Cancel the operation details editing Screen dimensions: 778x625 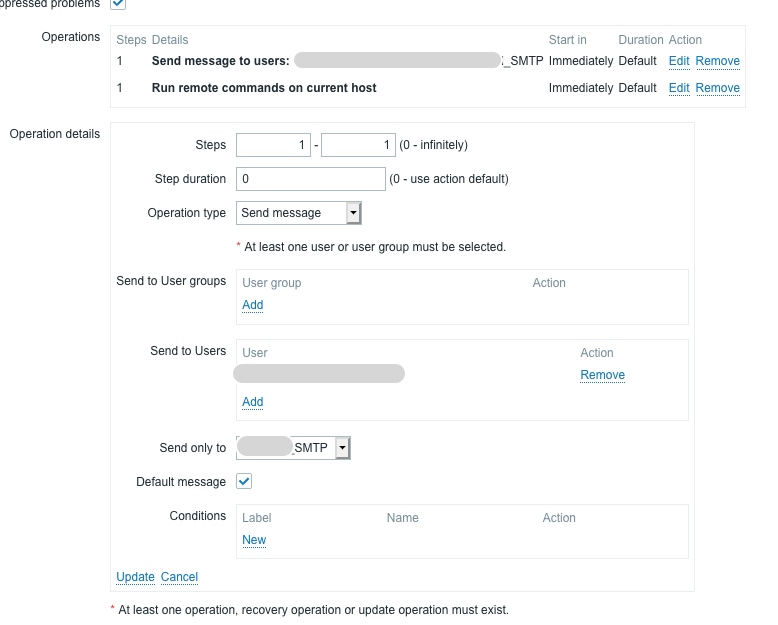coord(179,577)
